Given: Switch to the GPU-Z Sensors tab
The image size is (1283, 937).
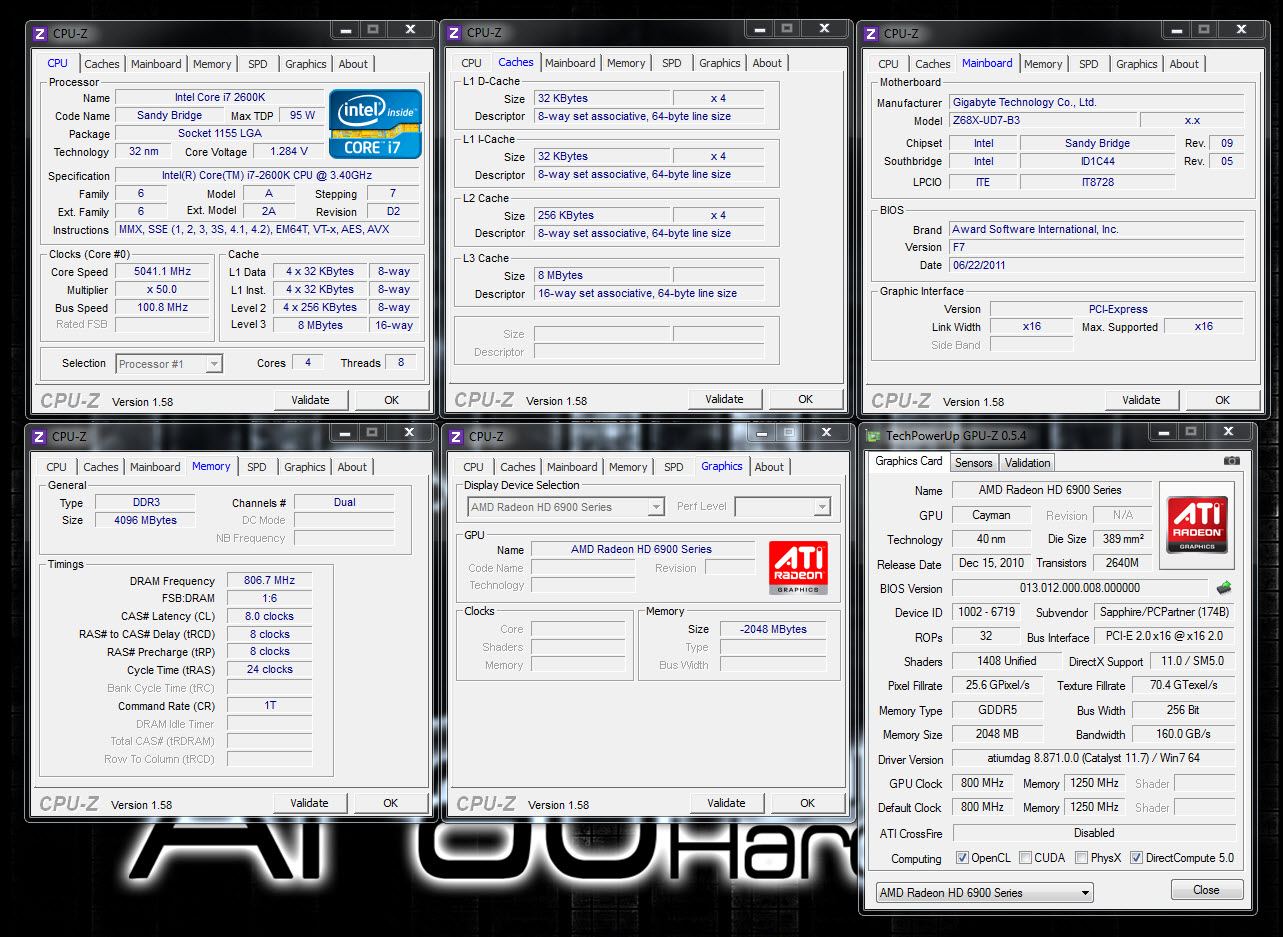Looking at the screenshot, I should (974, 462).
